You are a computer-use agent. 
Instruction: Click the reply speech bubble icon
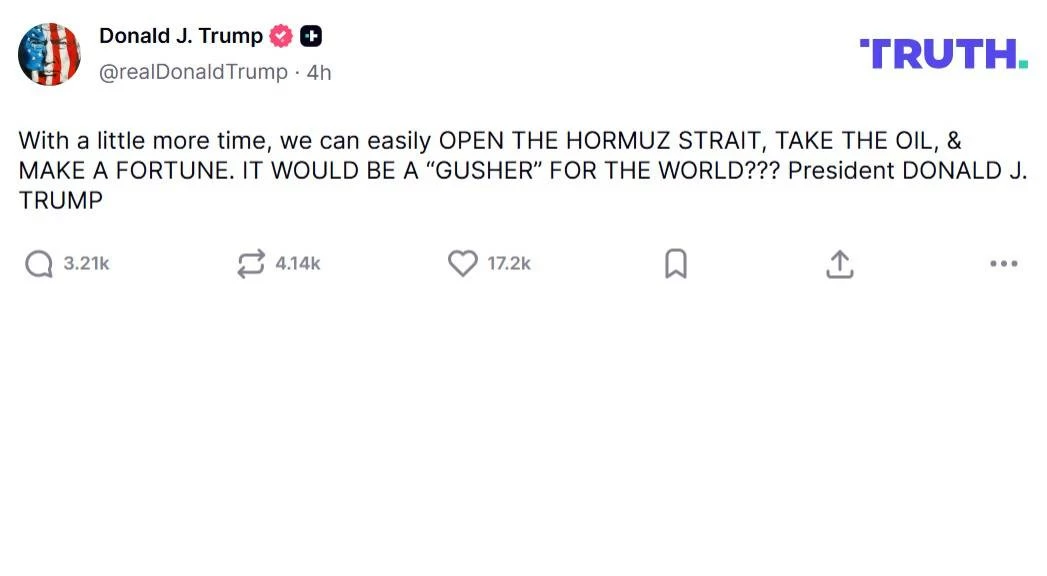(x=39, y=264)
